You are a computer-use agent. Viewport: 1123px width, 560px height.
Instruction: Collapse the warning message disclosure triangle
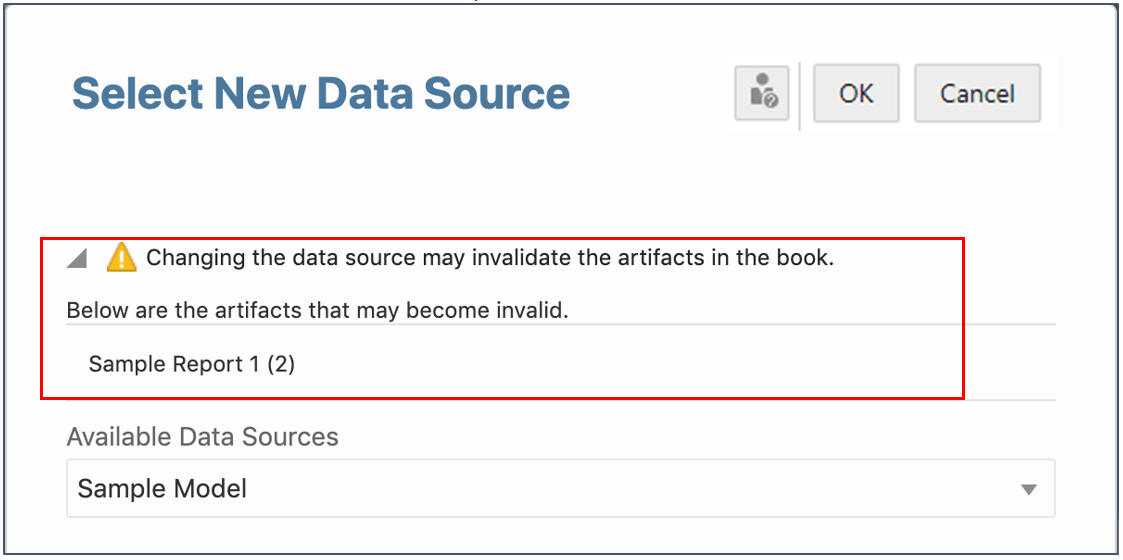[77, 259]
